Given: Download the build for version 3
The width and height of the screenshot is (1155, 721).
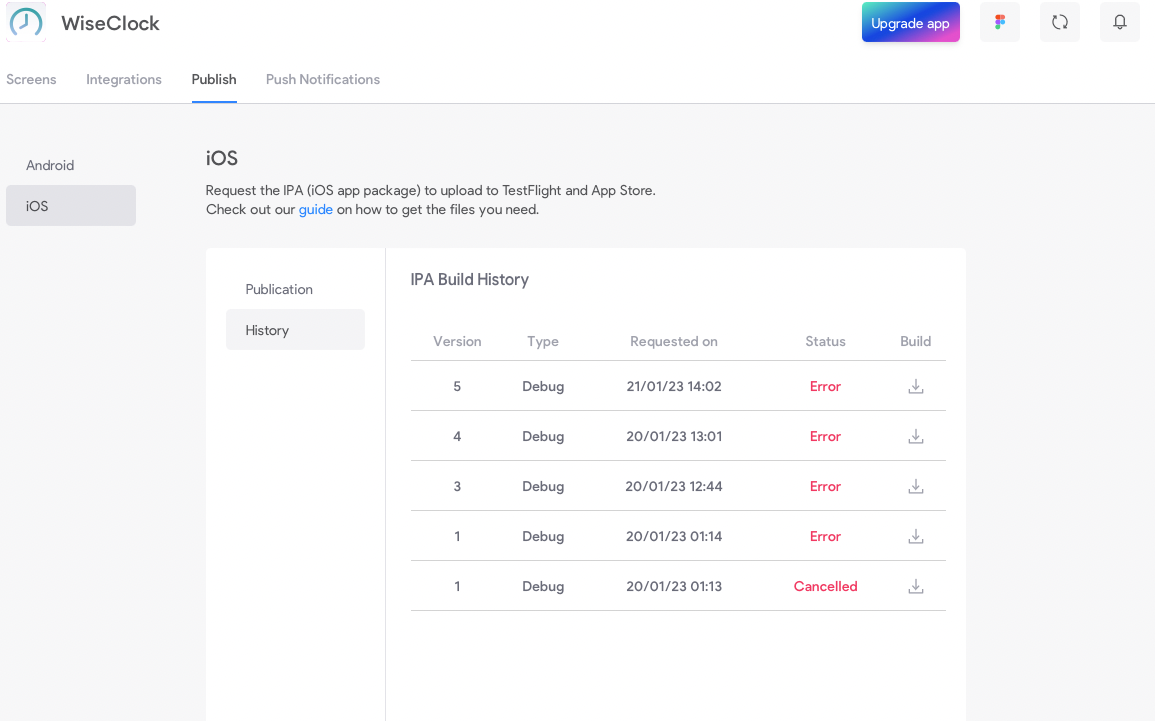Looking at the screenshot, I should coord(916,487).
